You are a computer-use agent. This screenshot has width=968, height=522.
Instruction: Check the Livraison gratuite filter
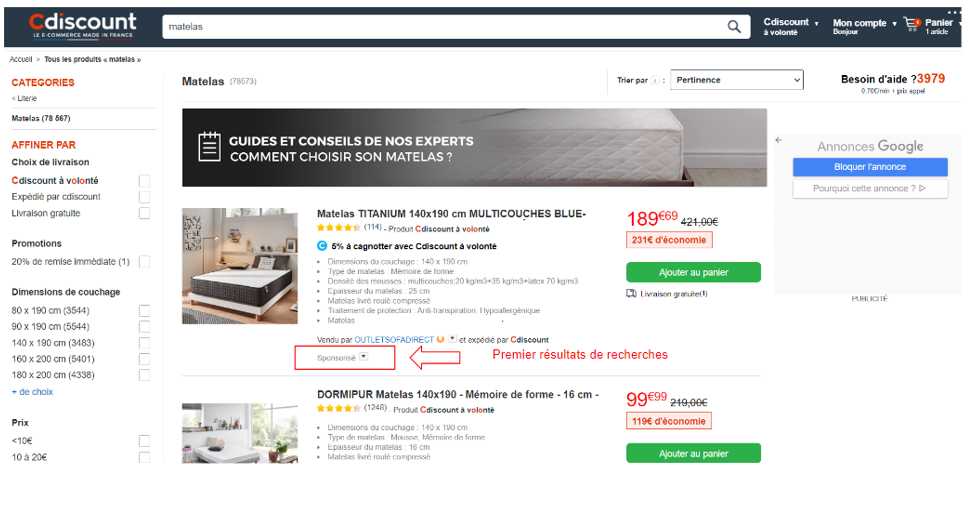(144, 213)
